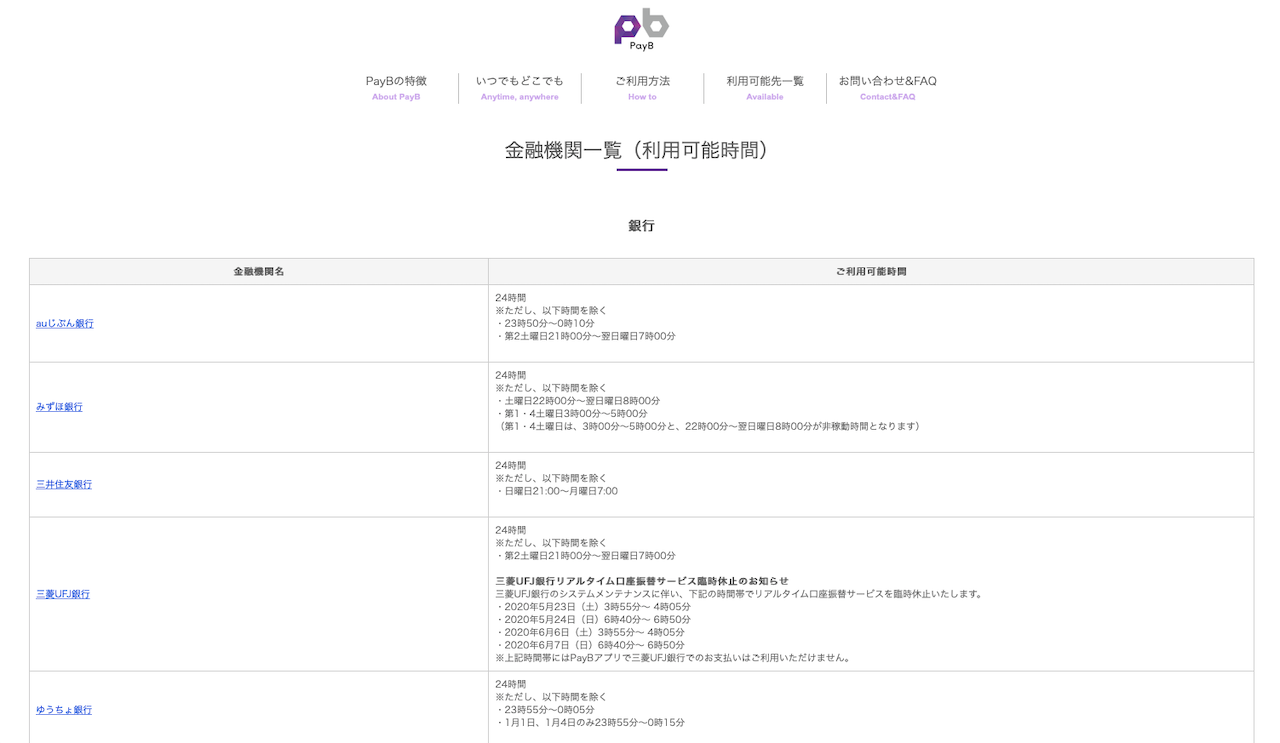Open 利用可能先一覧 navigation item

[x=765, y=87]
